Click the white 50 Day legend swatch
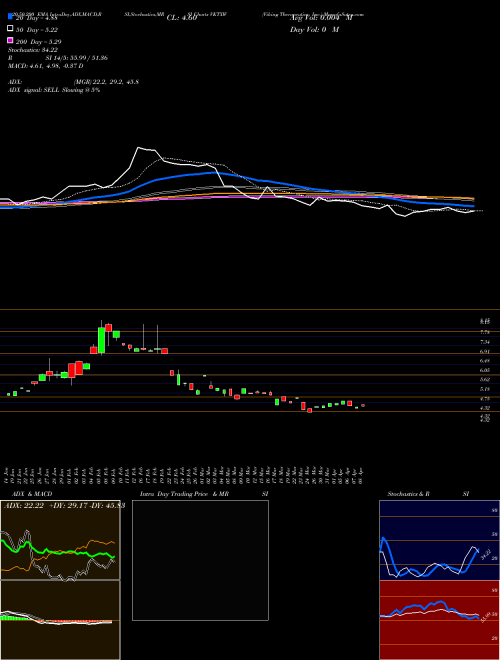 [11, 29]
